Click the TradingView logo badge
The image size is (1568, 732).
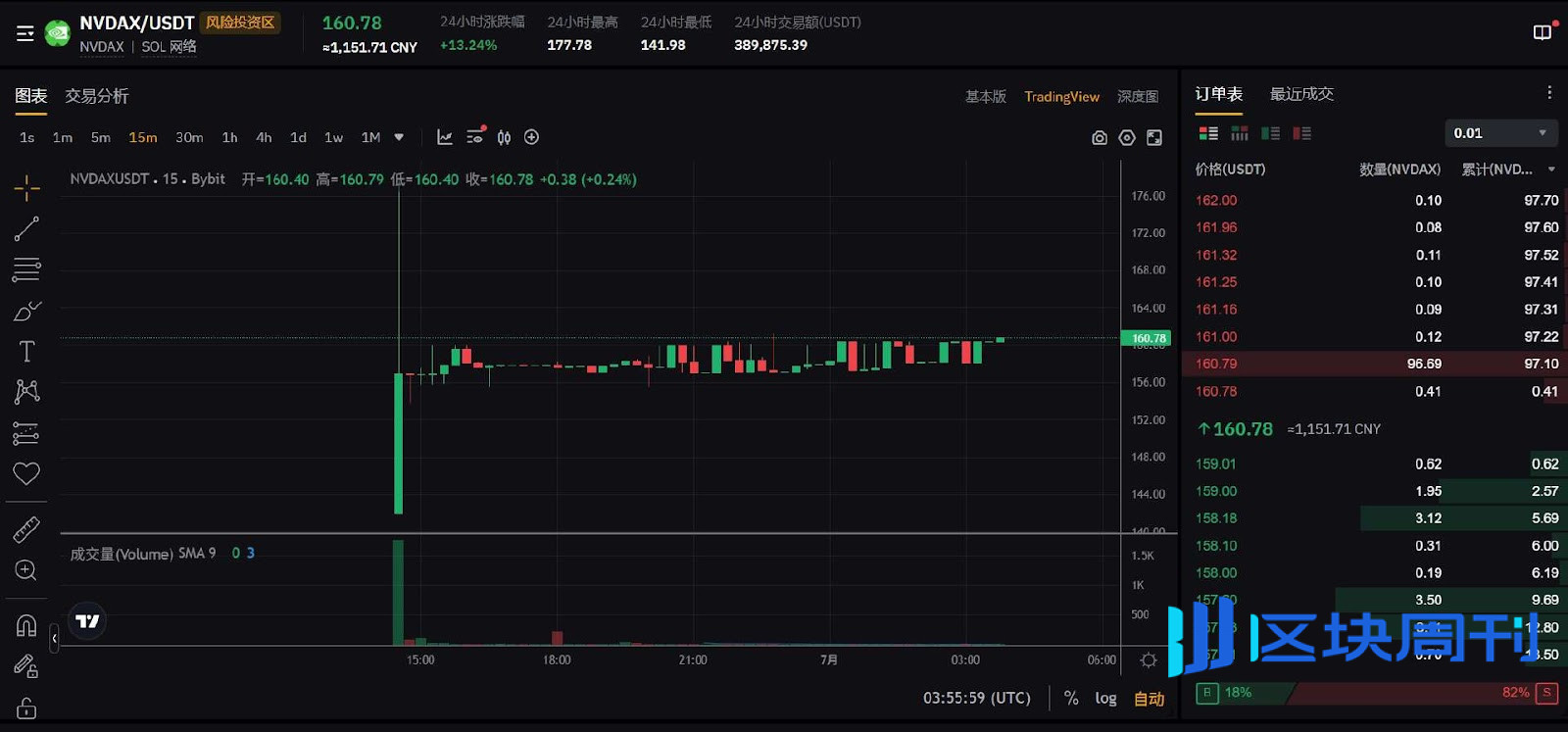click(87, 620)
